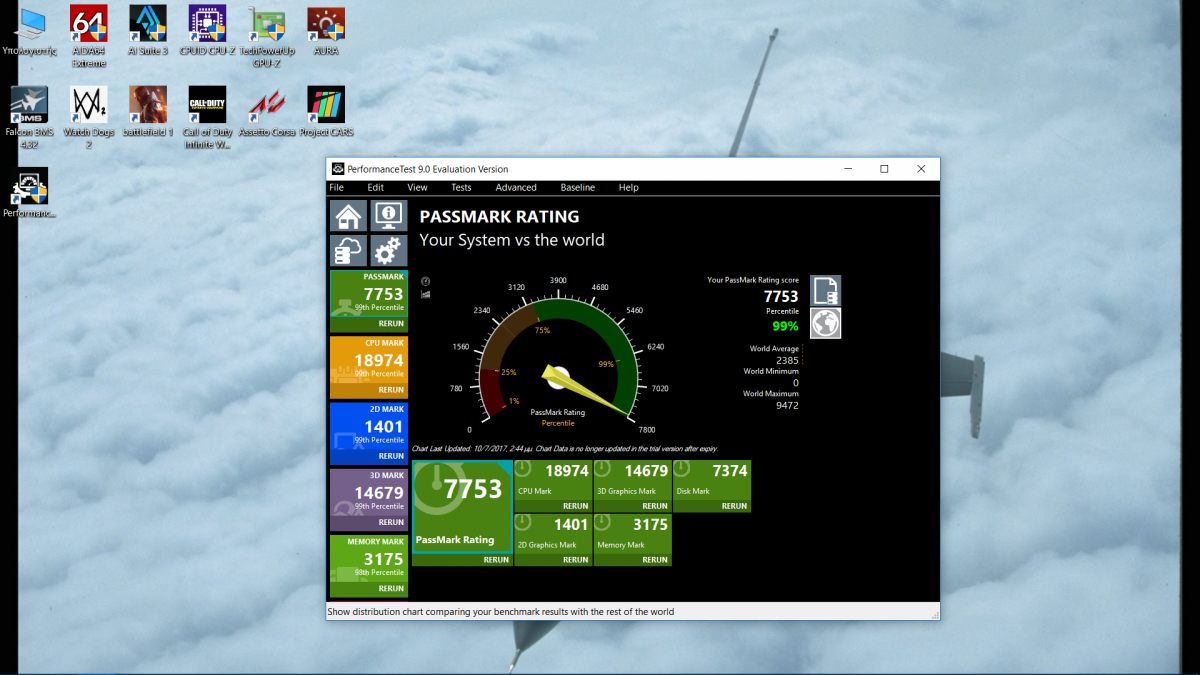
Task: Click the status bar distribution chart message
Action: pyautogui.click(x=501, y=612)
